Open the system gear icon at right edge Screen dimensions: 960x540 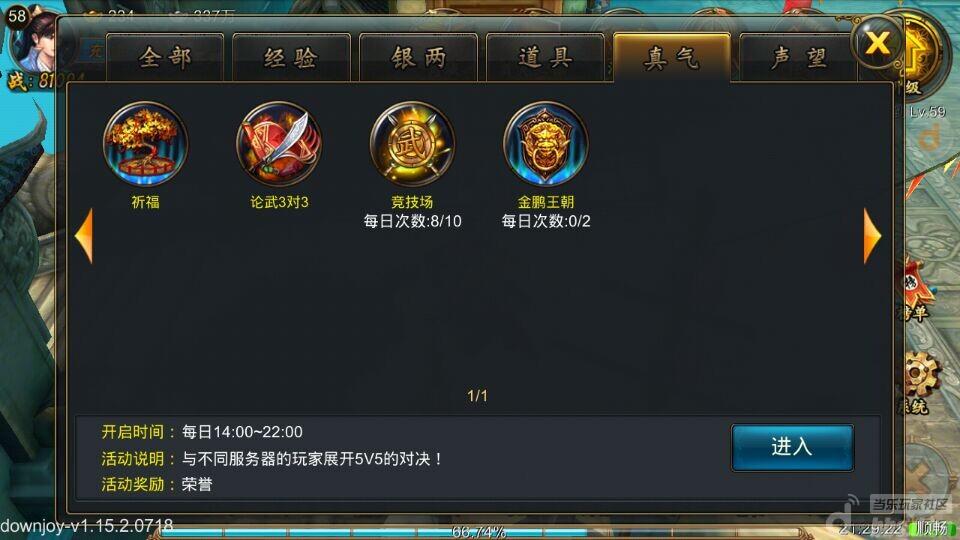click(x=921, y=373)
